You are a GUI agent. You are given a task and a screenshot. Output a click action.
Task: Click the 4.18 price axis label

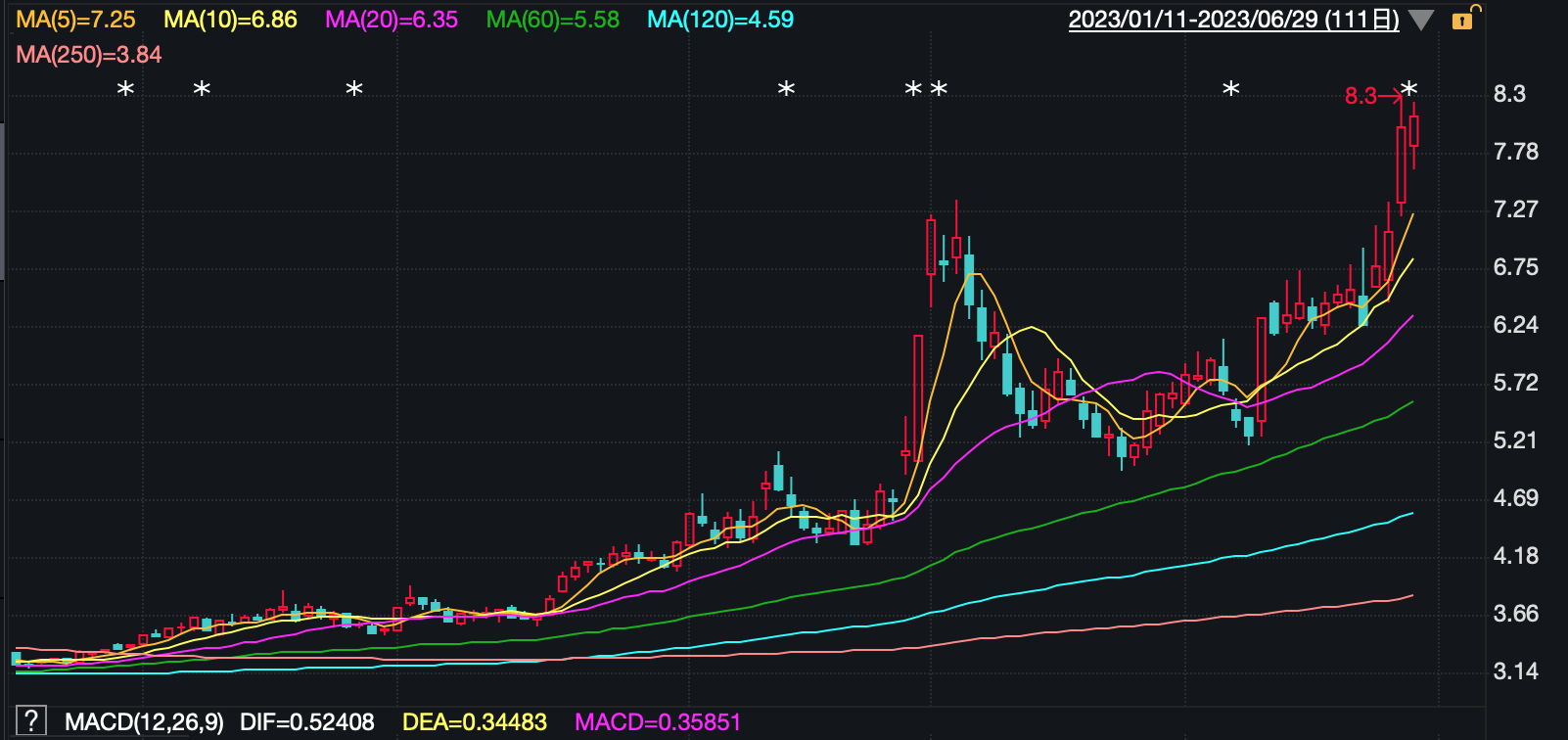1515,556
